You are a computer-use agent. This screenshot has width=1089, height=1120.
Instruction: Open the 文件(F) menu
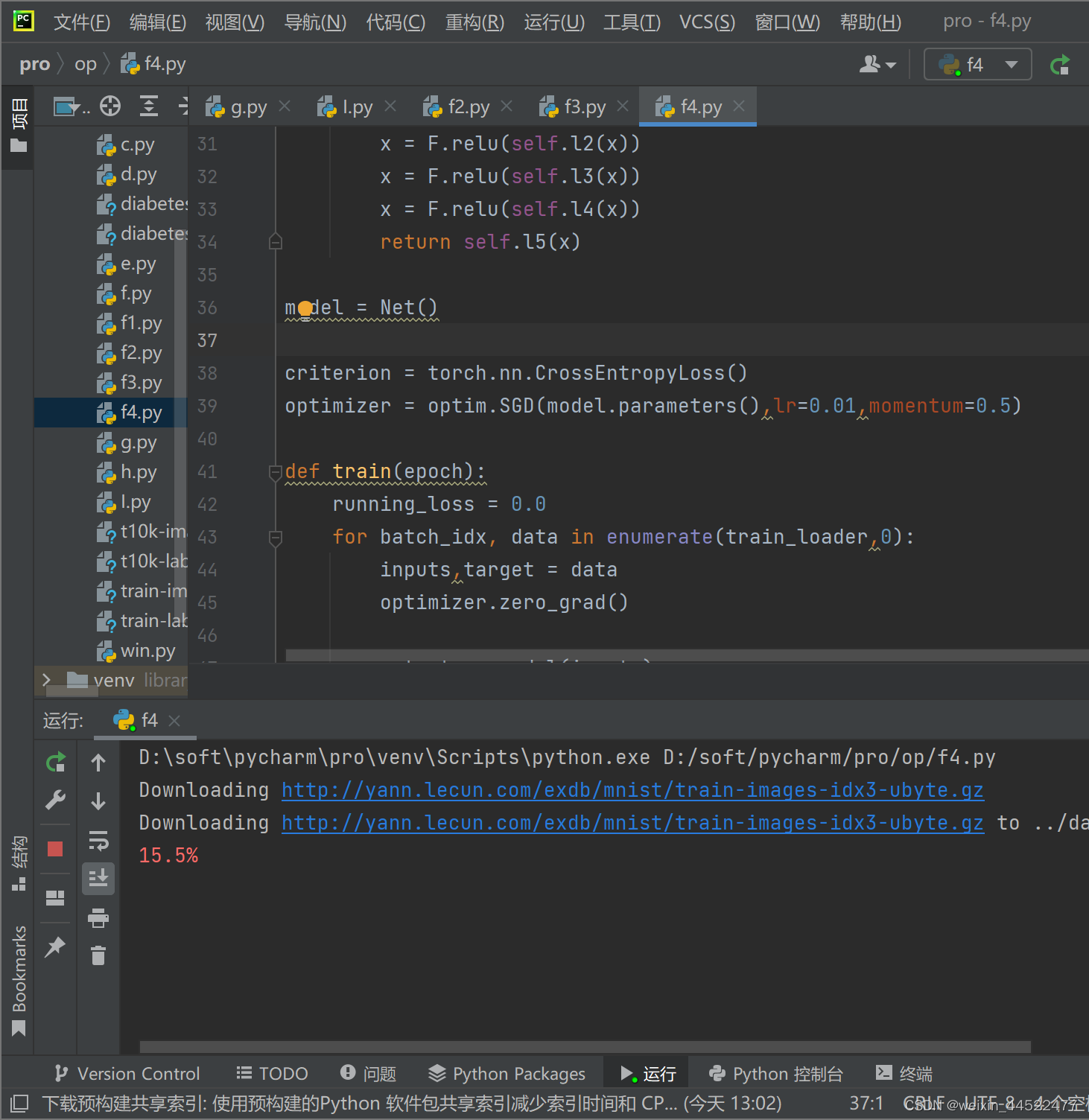tap(82, 22)
